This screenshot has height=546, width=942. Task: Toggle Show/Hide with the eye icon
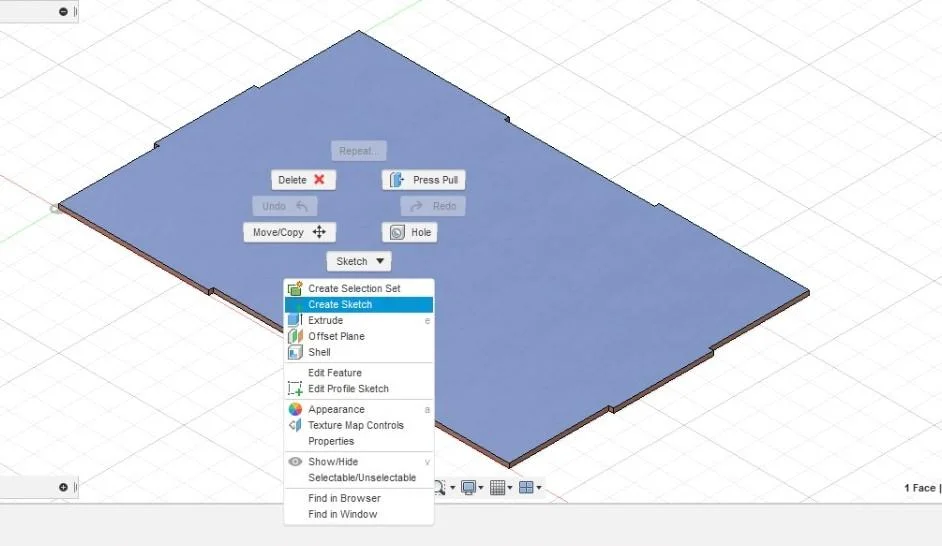pos(295,461)
